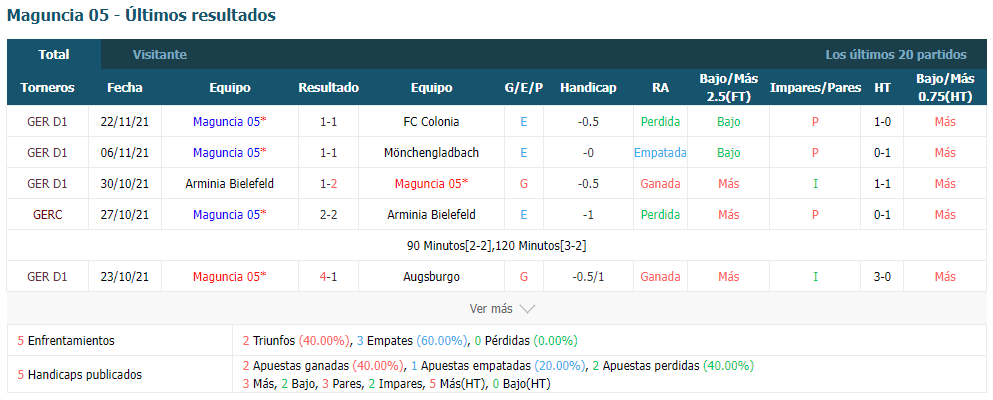Click FC Colonia team link
Viewport: 993px width, 400px height.
pyautogui.click(x=431, y=122)
